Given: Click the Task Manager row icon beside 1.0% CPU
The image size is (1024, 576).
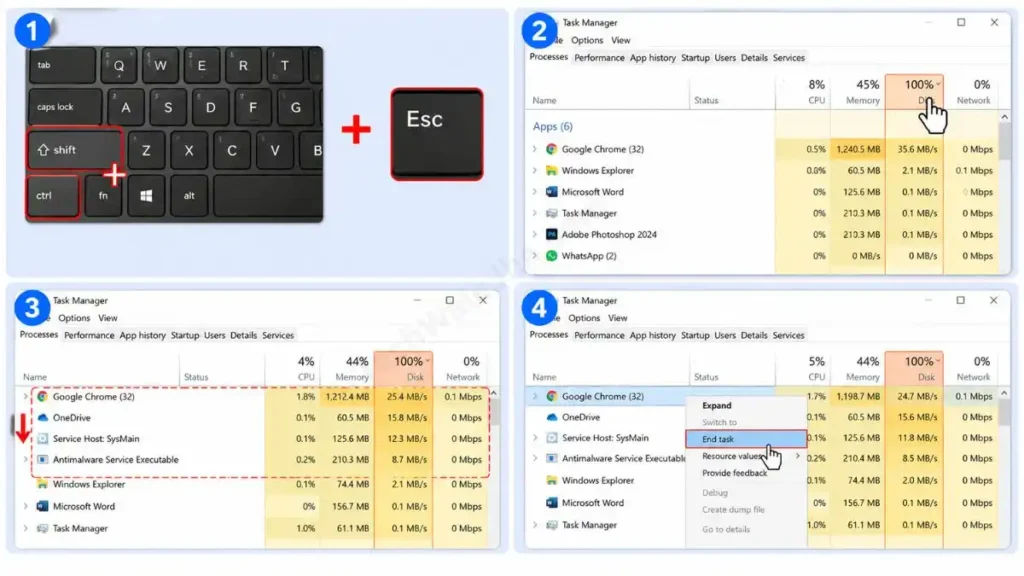Looking at the screenshot, I should 42,528.
